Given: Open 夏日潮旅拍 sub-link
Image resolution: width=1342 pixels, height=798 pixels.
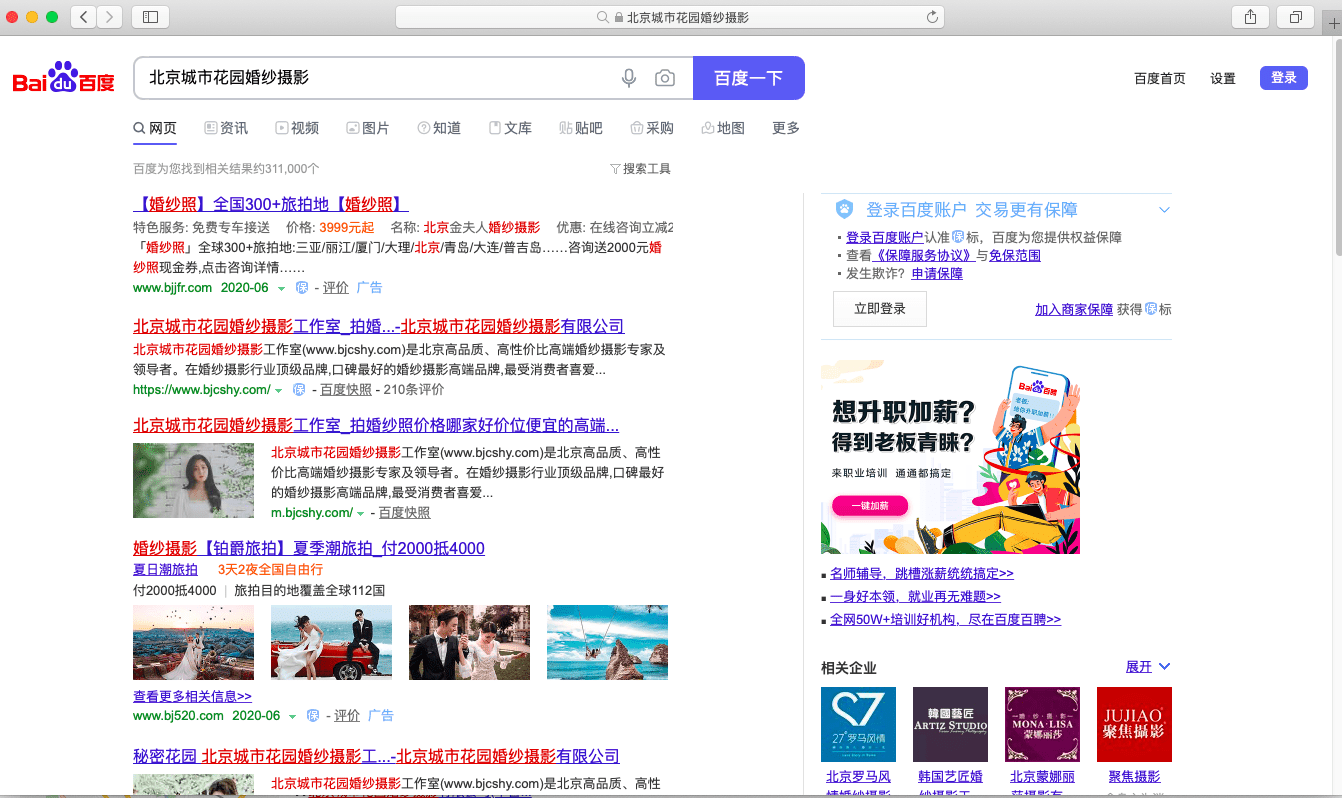Looking at the screenshot, I should (165, 570).
